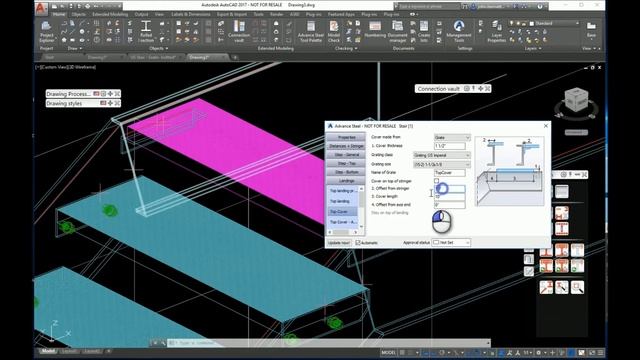
Task: Expand the Objects panel
Action: (159, 48)
